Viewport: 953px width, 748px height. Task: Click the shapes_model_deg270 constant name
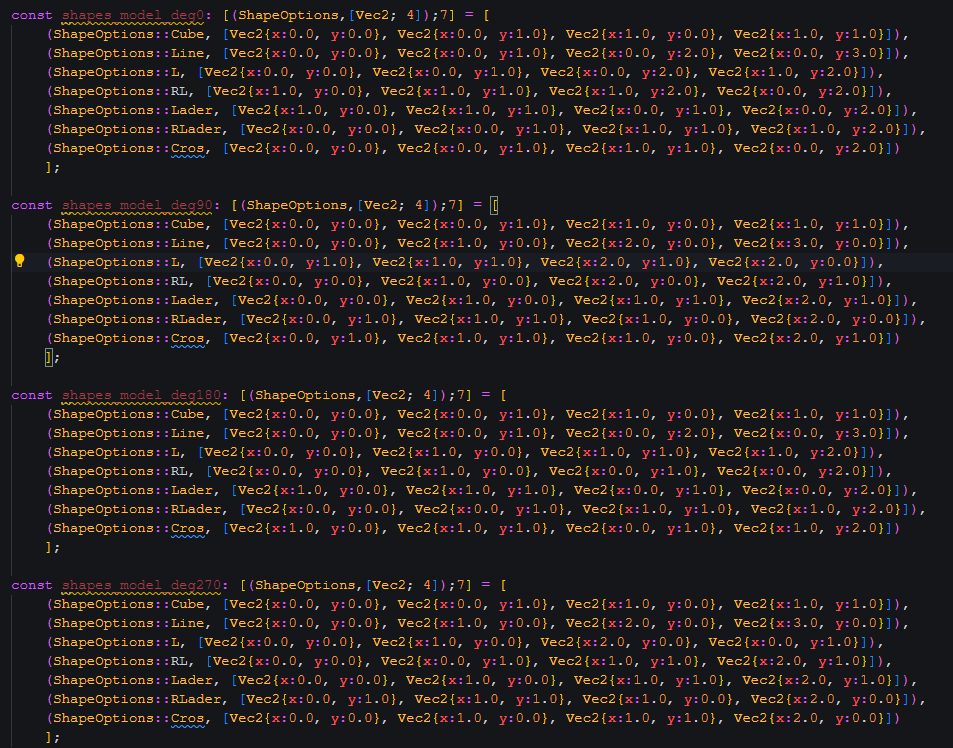point(142,586)
